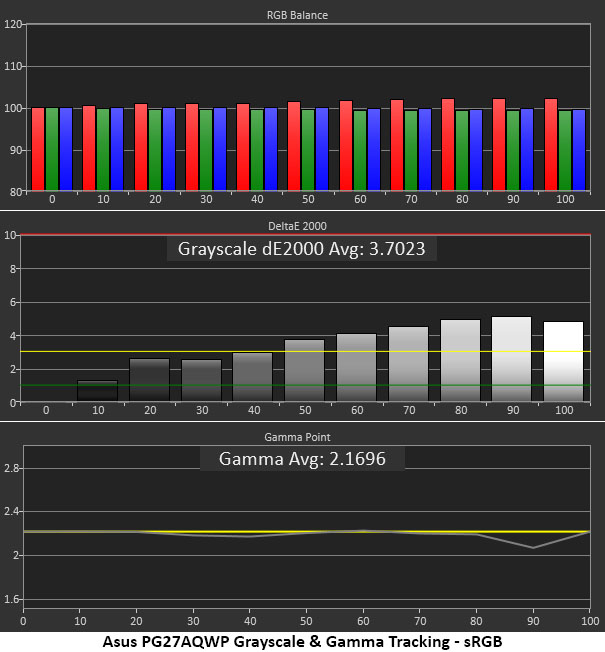The width and height of the screenshot is (605, 652).
Task: Click the DeltaE bar at 50
Action: [304, 371]
